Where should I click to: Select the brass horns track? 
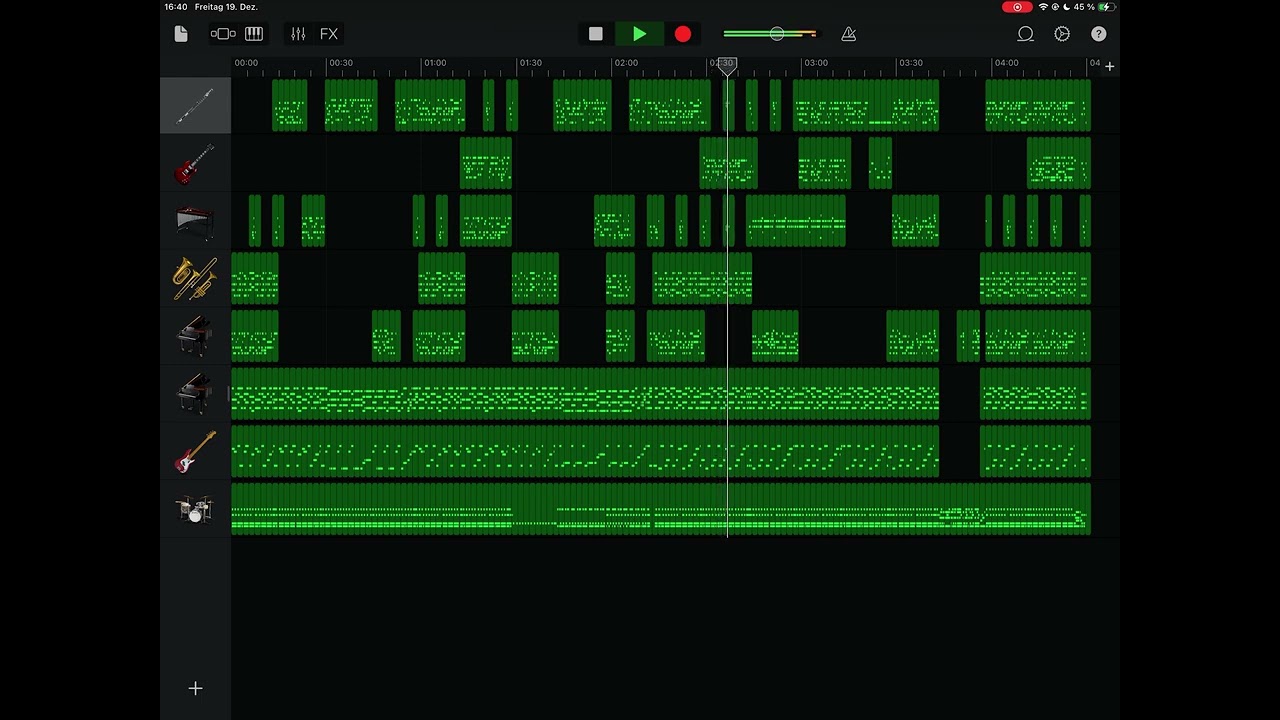pos(195,278)
